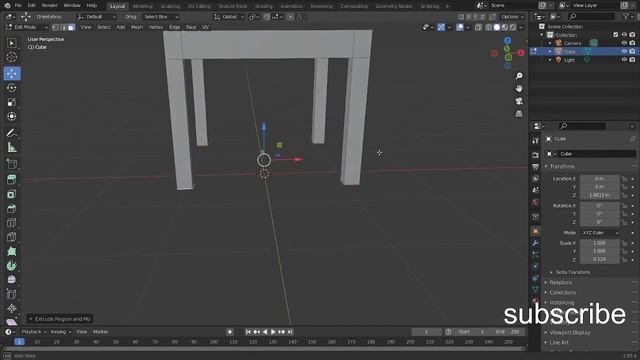Open the File menu
The width and height of the screenshot is (640, 360).
18,6
